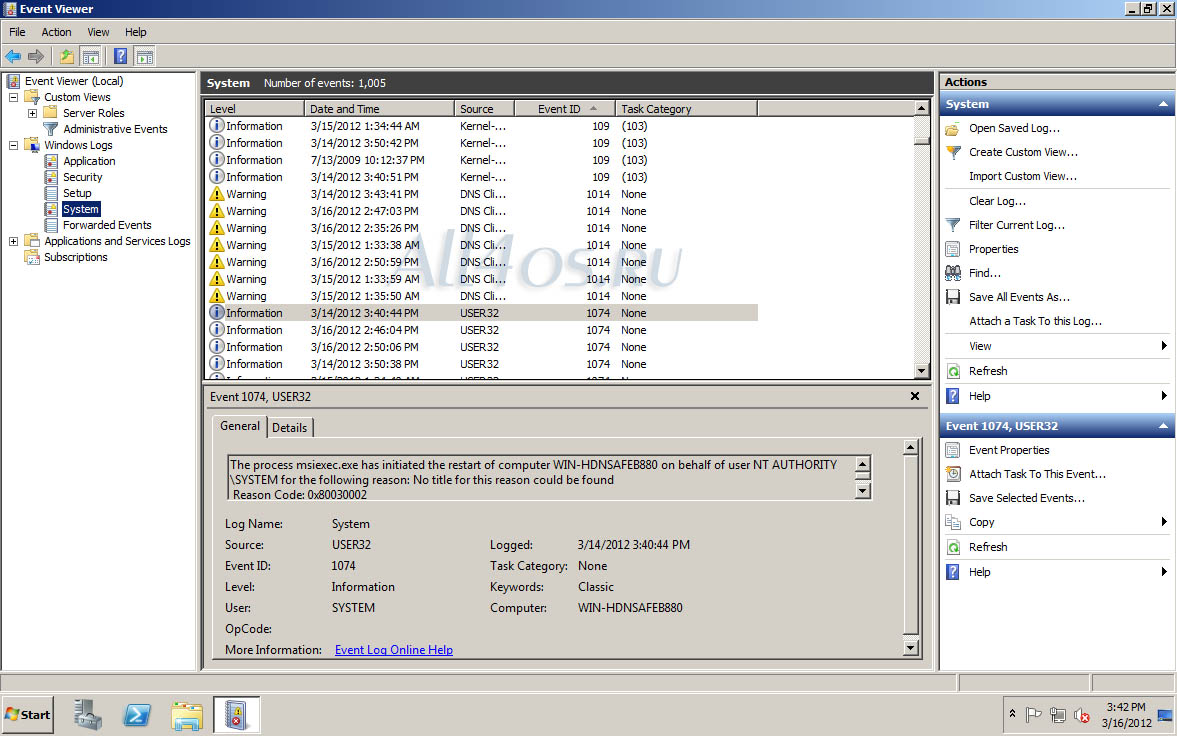Toggle the Show/Hide Action Pane toolbar icon
The height and width of the screenshot is (736, 1177).
[x=145, y=56]
